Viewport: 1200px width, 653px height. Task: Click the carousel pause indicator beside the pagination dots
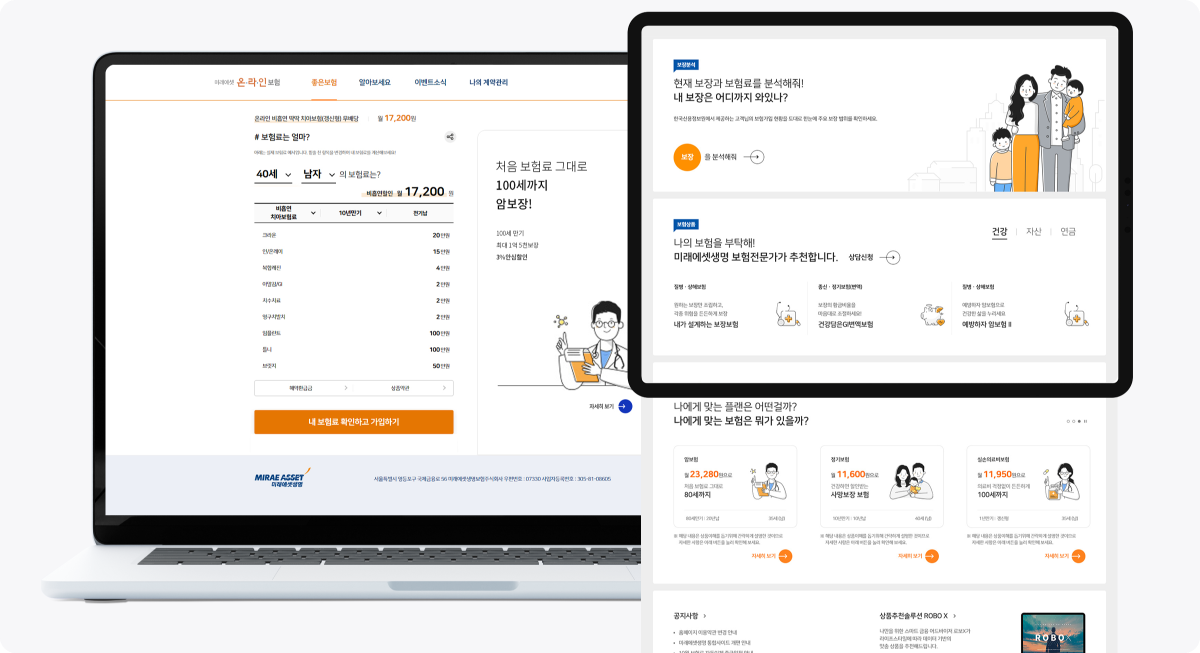[x=1086, y=421]
